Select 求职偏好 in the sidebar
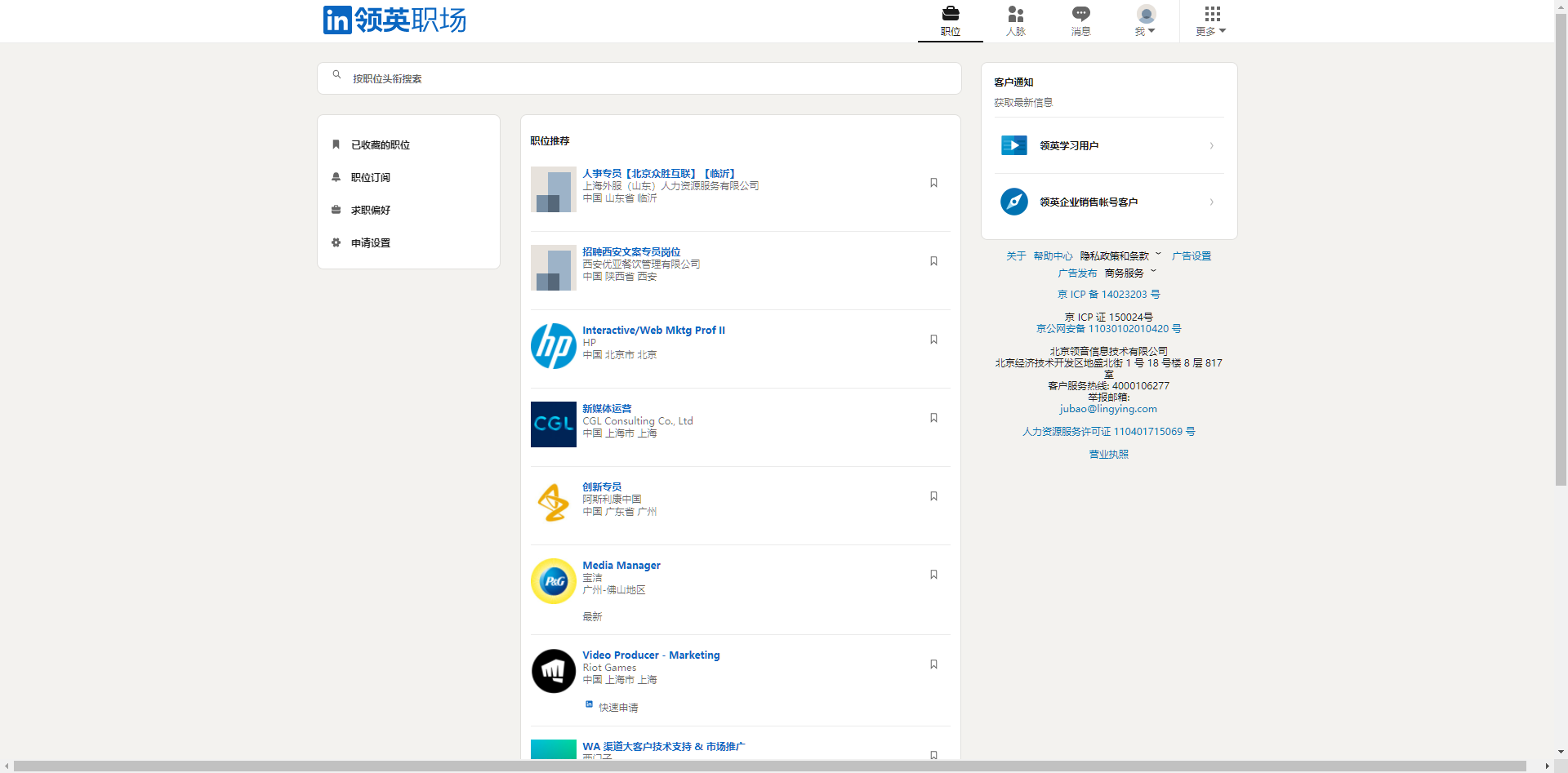Screen dimensions: 1568x773 pyautogui.click(x=370, y=211)
